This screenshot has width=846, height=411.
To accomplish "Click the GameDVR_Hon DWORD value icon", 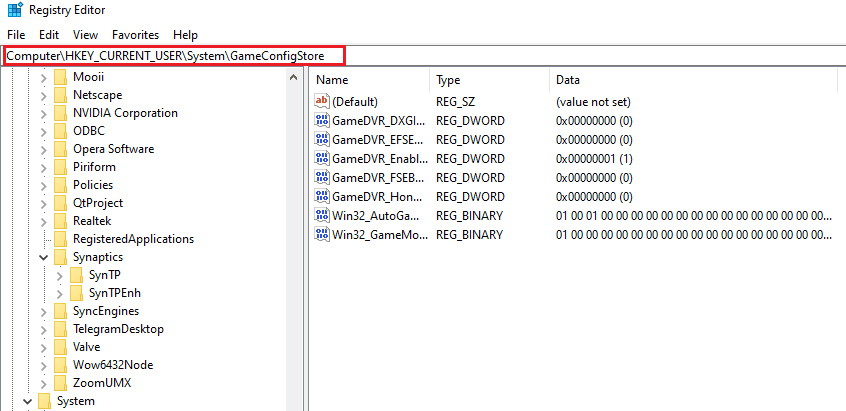I will (322, 196).
